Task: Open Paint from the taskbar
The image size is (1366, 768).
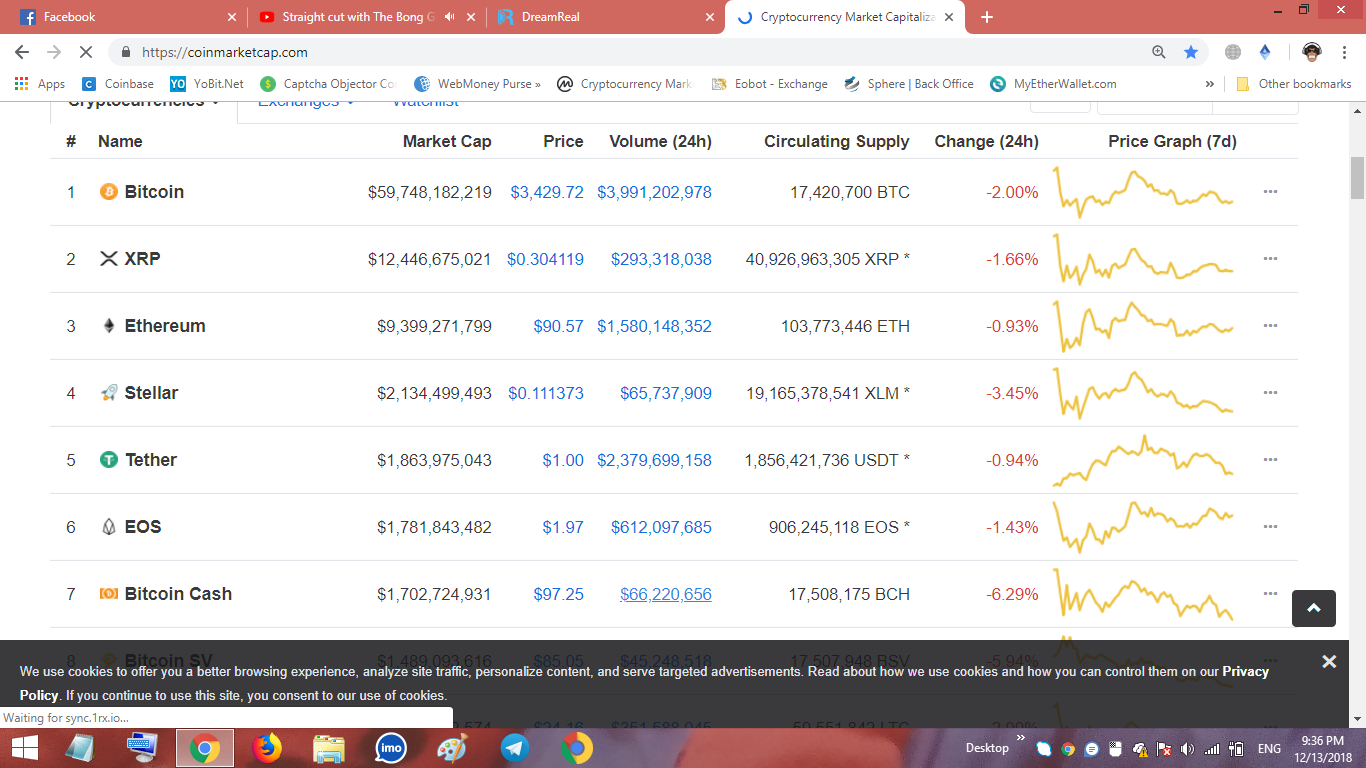Action: pos(453,748)
